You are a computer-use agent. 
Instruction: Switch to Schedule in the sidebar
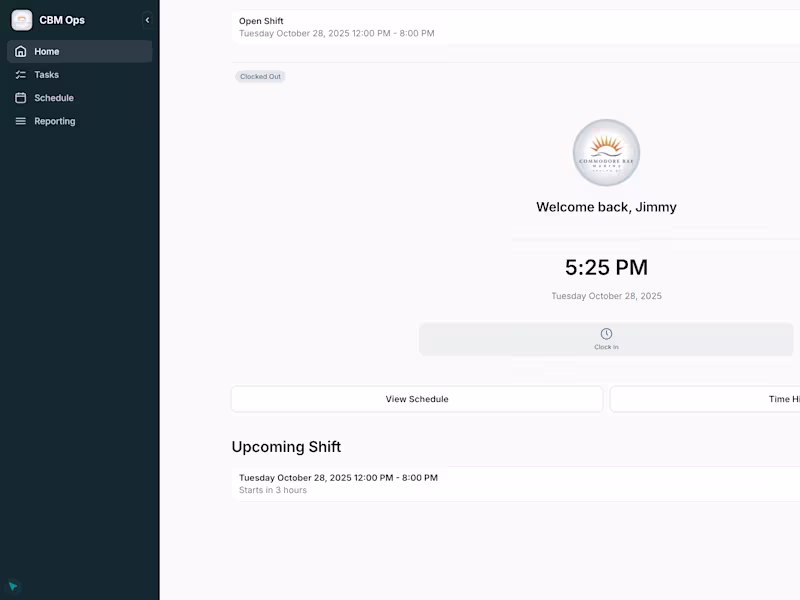[x=55, y=97]
